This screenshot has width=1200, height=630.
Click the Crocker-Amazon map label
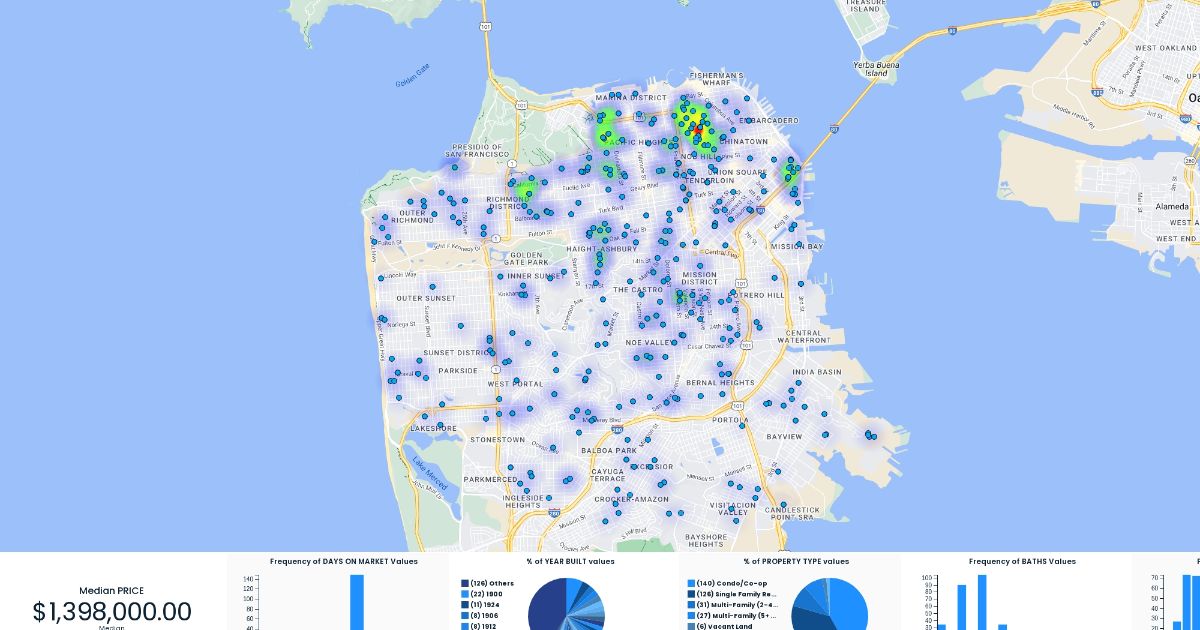[x=631, y=499]
